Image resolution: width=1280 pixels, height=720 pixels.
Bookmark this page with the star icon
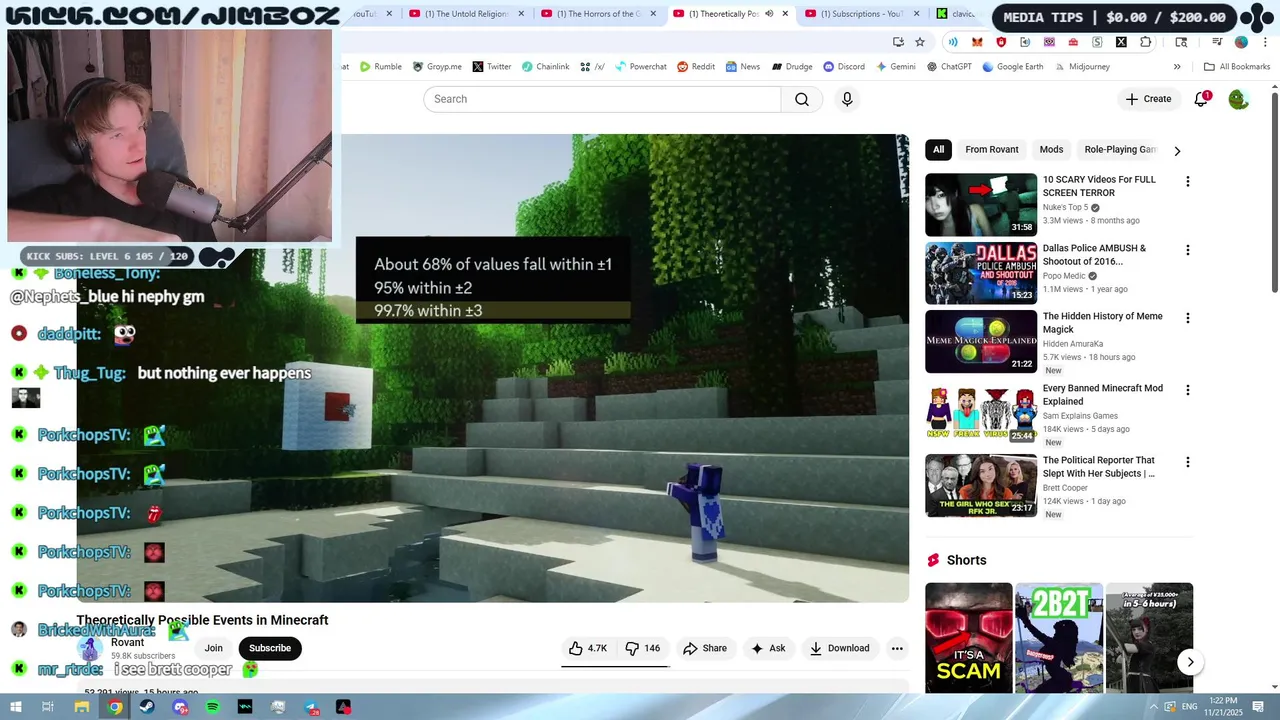pos(920,42)
